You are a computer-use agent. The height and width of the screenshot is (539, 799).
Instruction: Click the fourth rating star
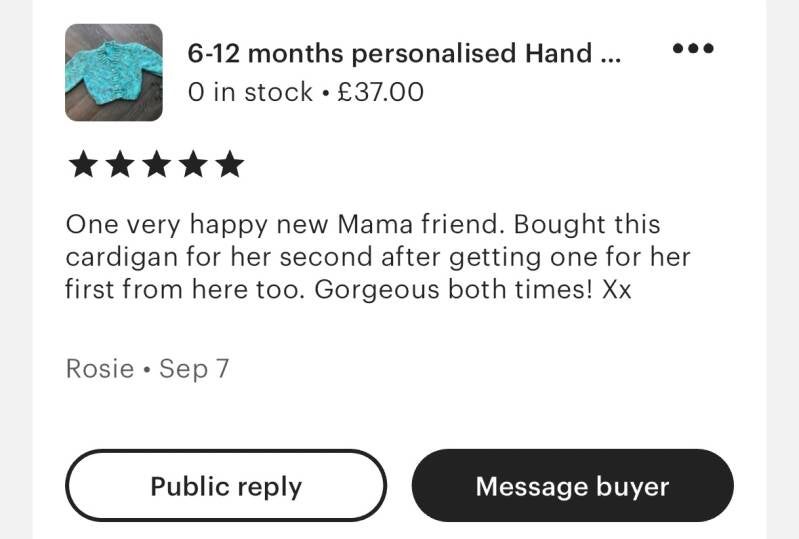[x=193, y=165]
